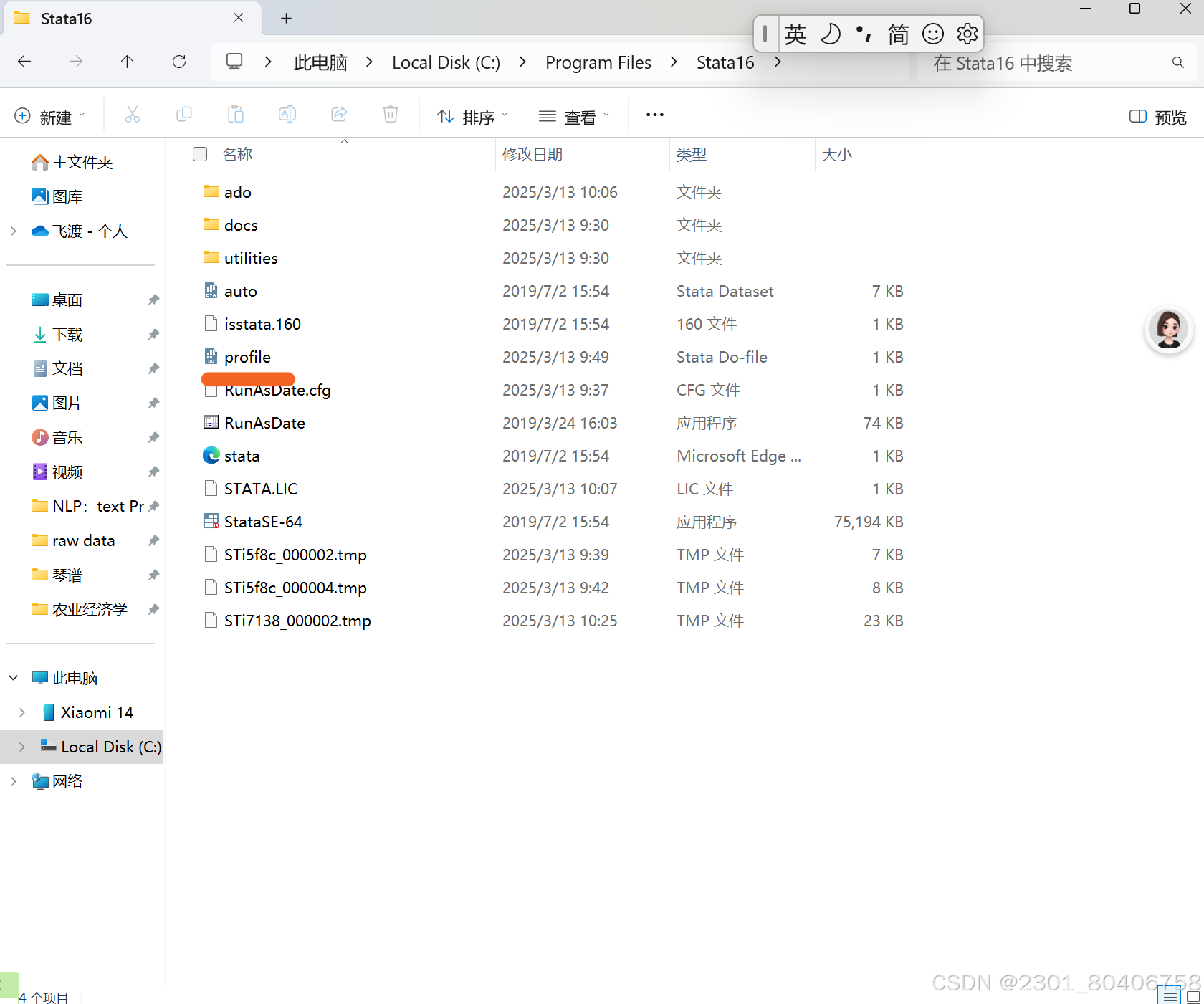Open chevron dropdown after Program Files breadcrumb
This screenshot has height=1004, width=1204.
click(674, 62)
